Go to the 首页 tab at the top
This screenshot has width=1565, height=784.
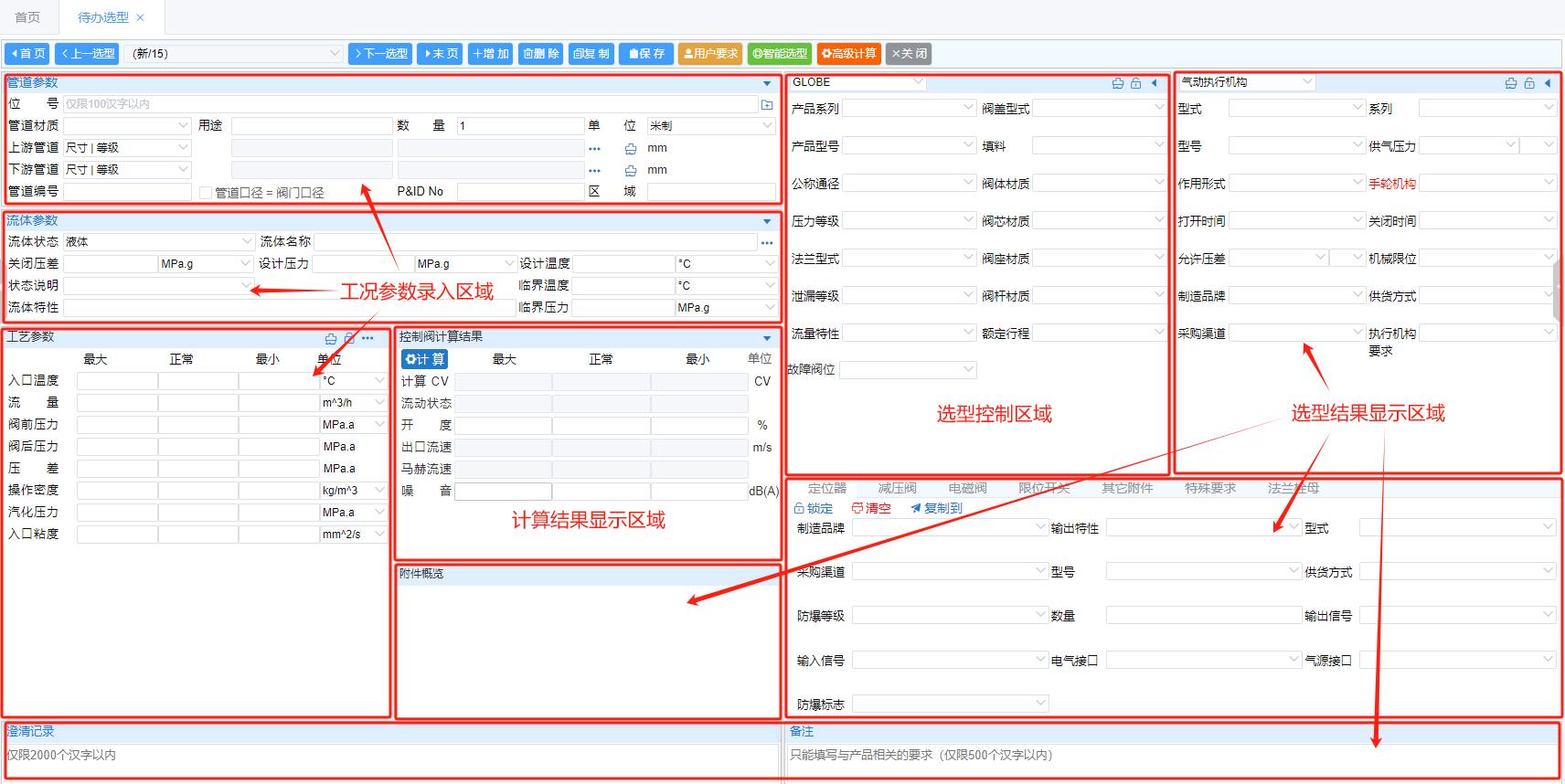click(27, 17)
